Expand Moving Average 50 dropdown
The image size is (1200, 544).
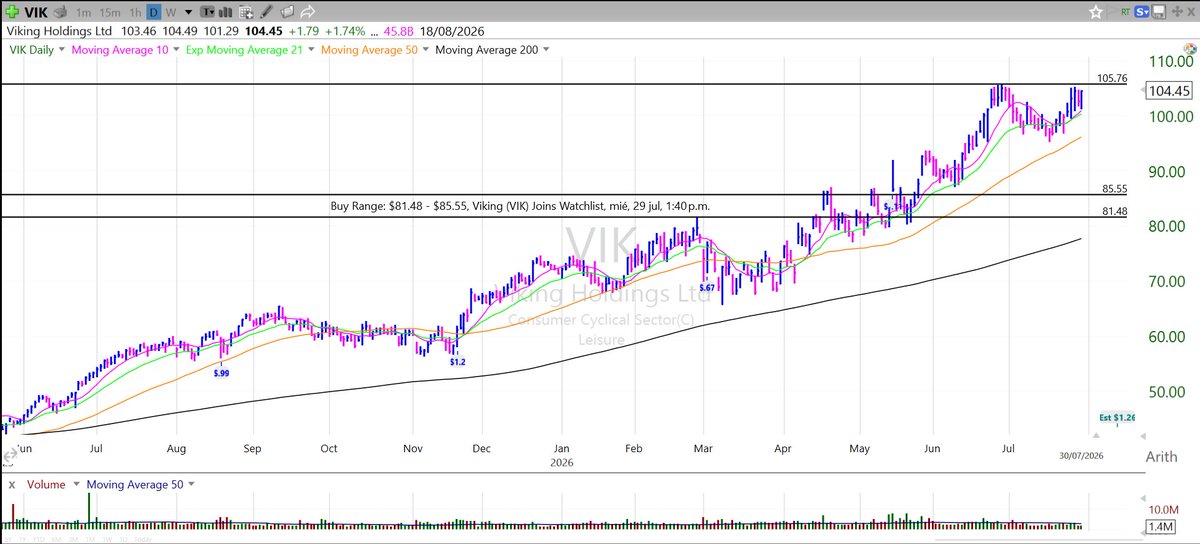point(425,49)
